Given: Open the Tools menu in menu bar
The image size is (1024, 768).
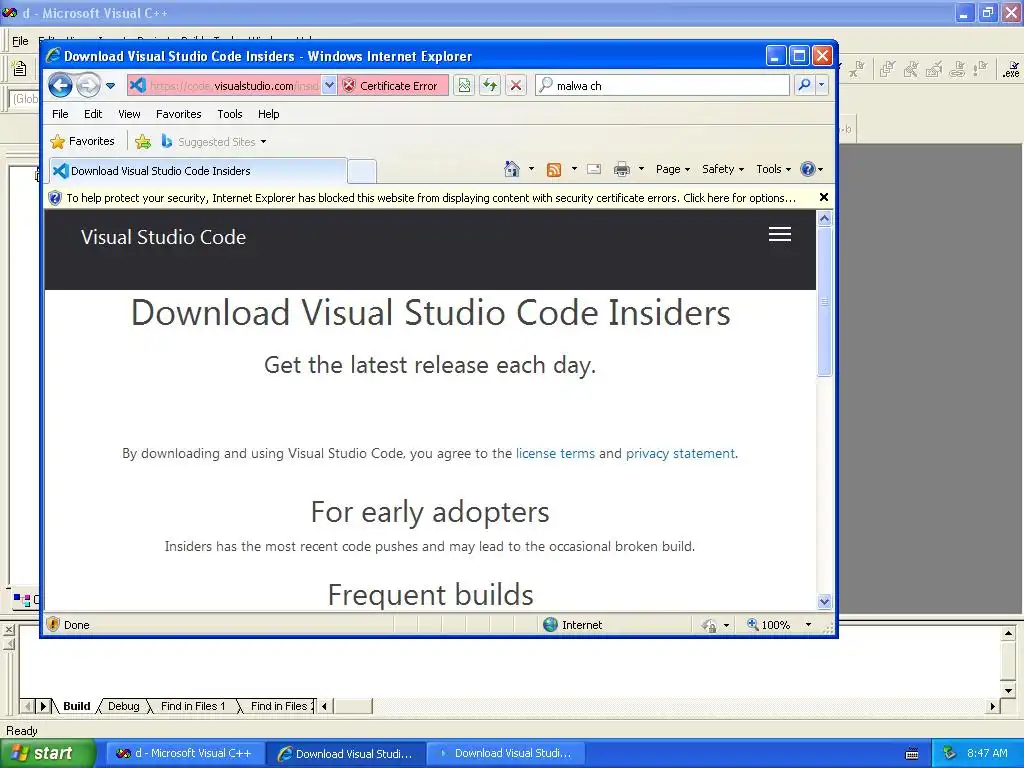Looking at the screenshot, I should (230, 114).
